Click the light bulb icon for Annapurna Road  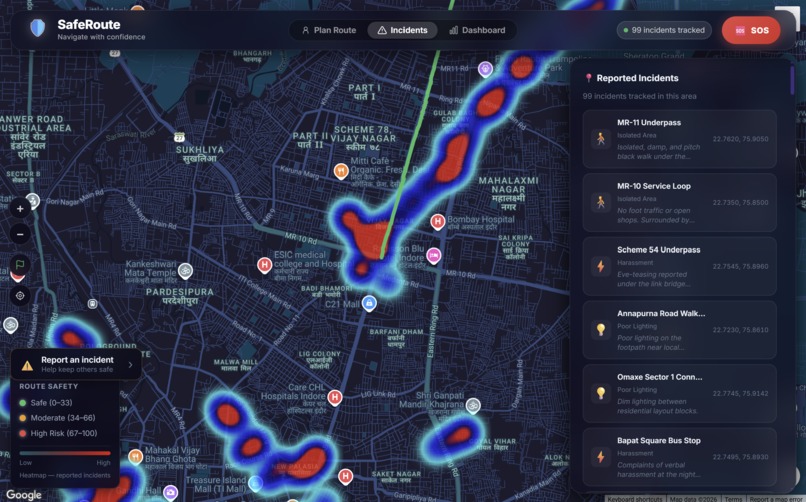pos(600,330)
